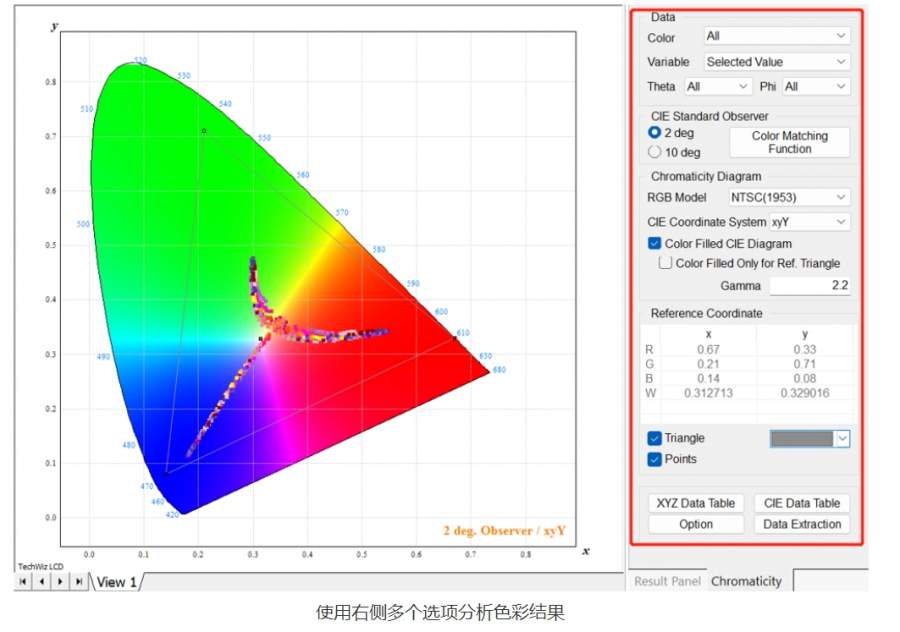This screenshot has width=900, height=632.
Task: Select the View 1 tab
Action: [116, 582]
